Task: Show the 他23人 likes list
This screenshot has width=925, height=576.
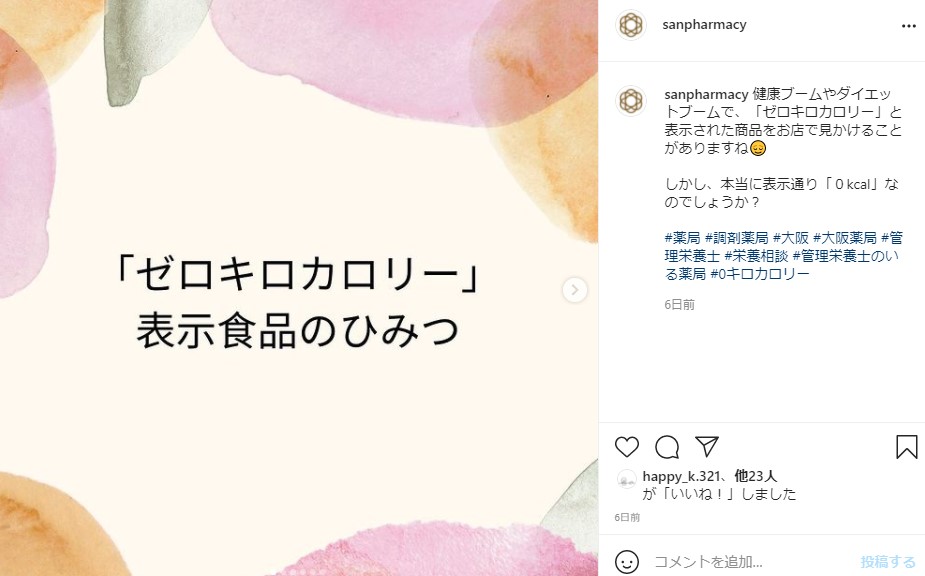Action: [x=756, y=476]
